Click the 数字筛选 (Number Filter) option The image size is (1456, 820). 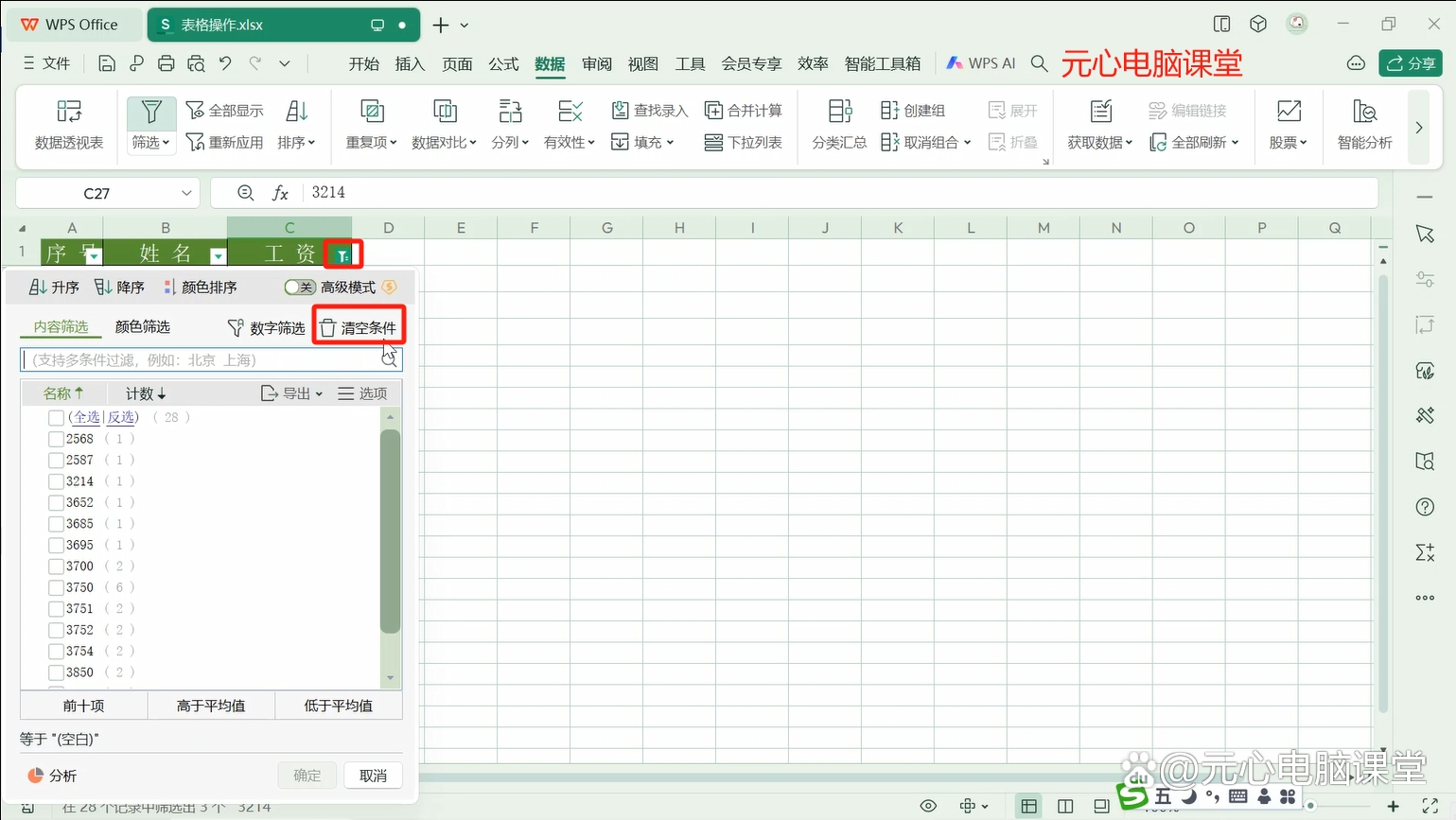(266, 327)
